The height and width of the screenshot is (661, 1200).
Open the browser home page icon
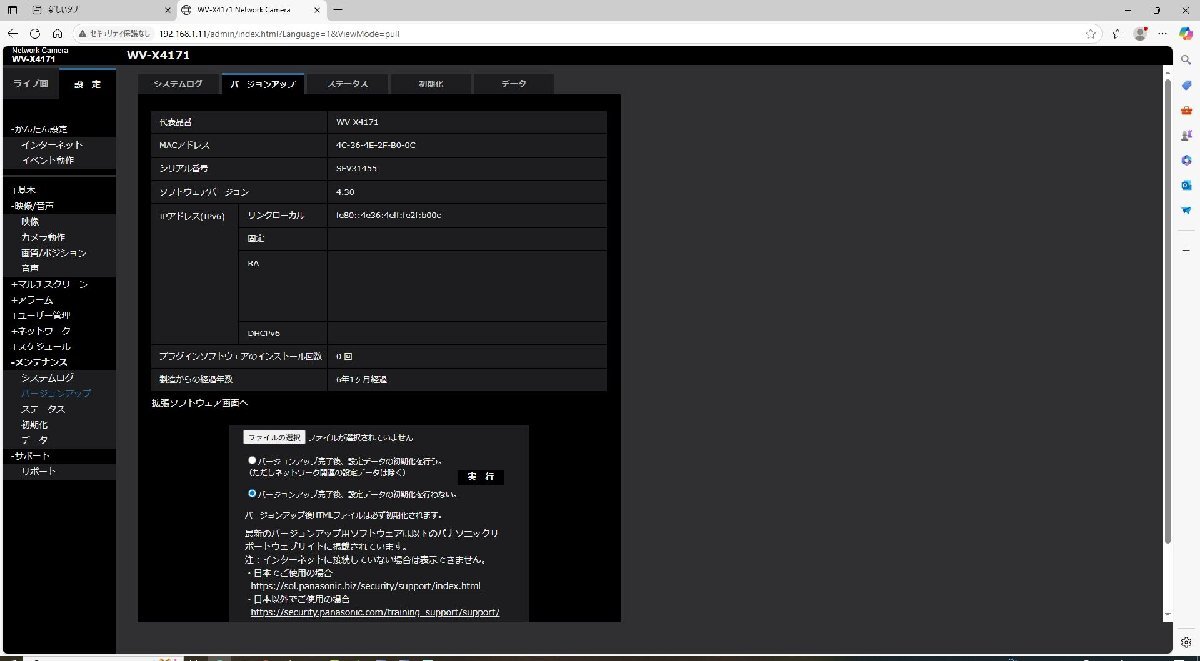point(58,32)
